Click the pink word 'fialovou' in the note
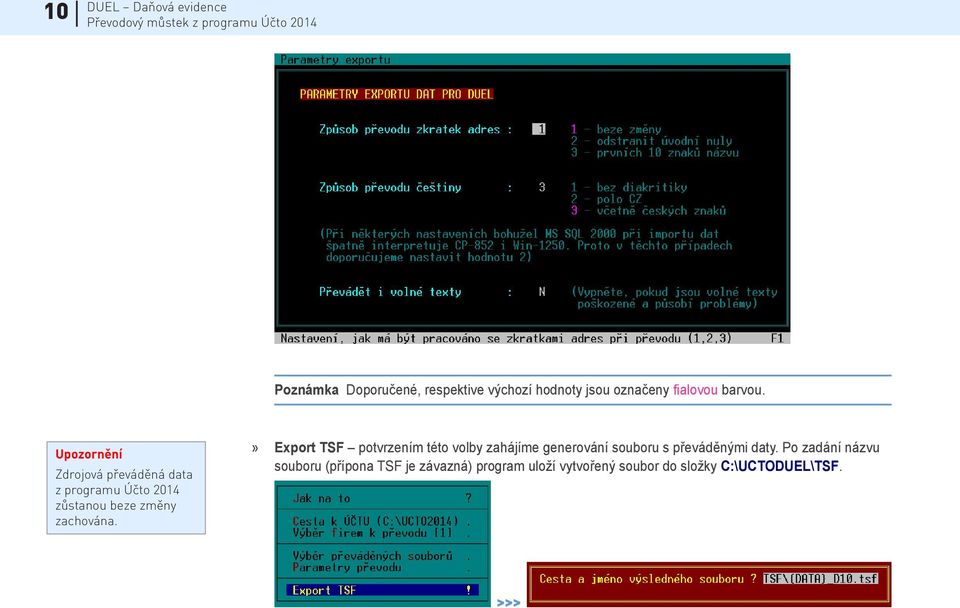960x608 pixels. [x=695, y=390]
